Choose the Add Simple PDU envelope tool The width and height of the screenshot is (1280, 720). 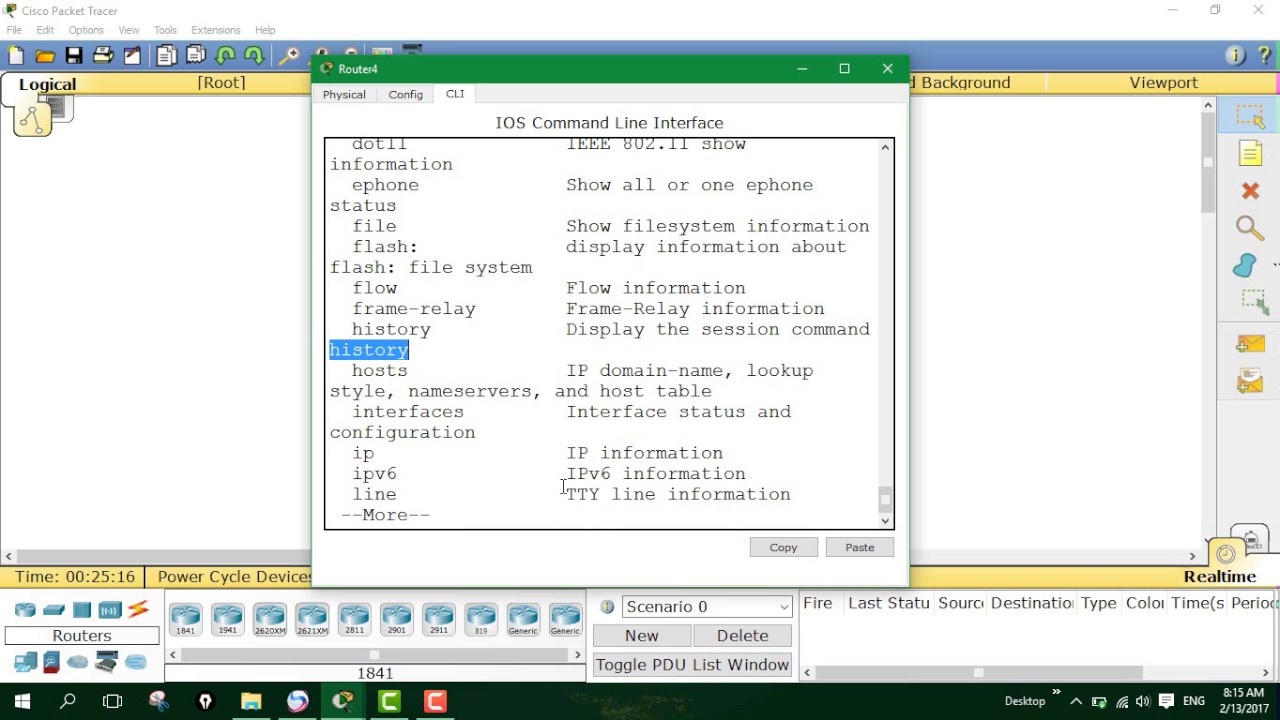click(x=1250, y=344)
